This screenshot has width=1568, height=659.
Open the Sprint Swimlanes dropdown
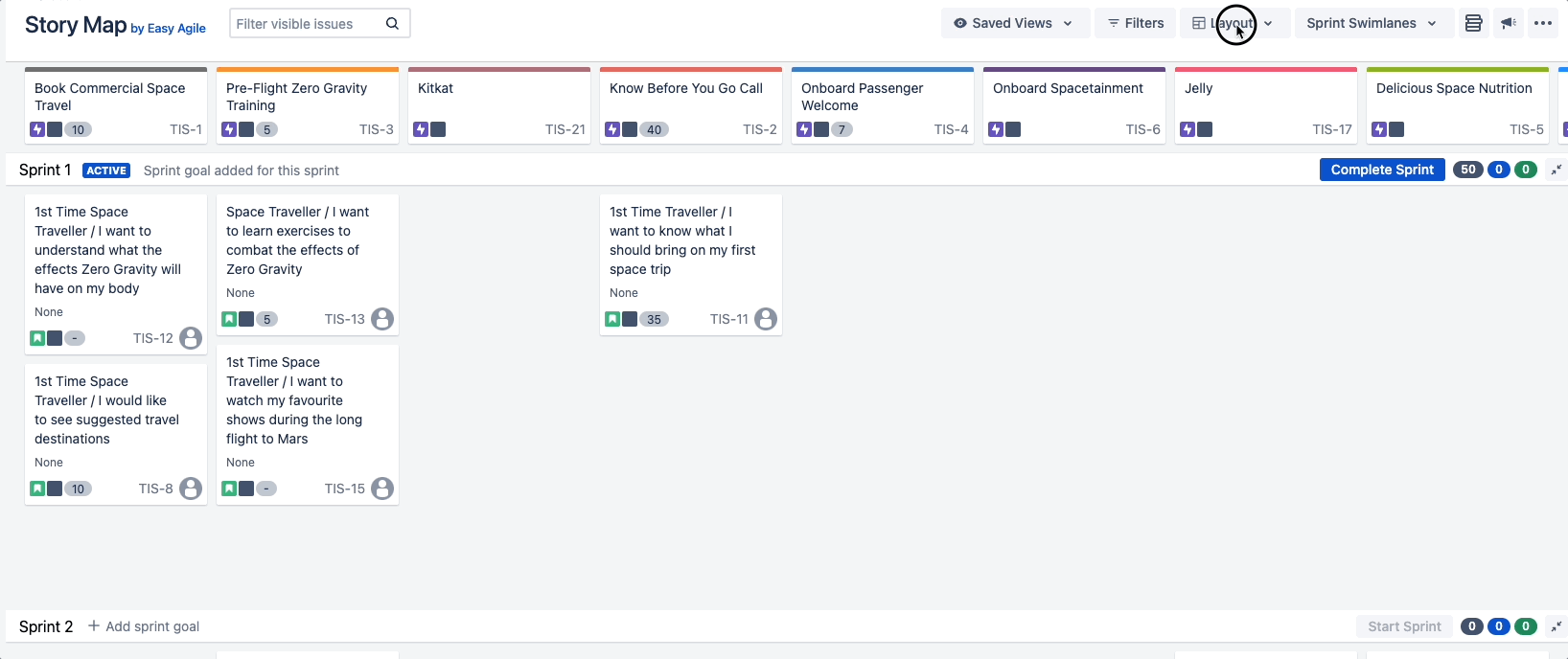tap(1371, 23)
